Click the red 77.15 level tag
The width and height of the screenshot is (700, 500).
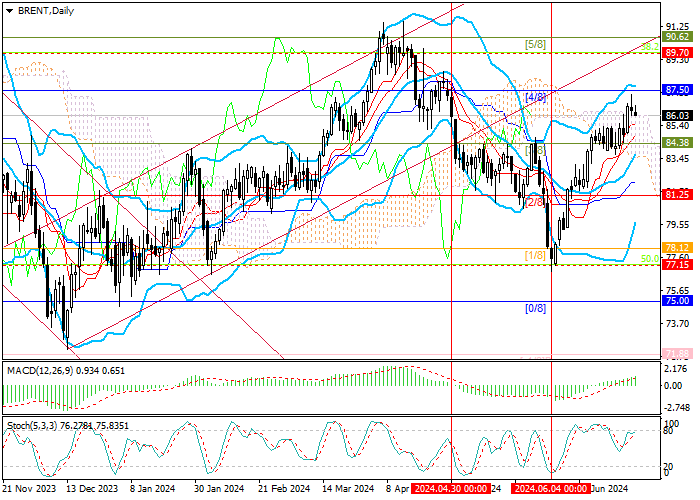click(677, 265)
